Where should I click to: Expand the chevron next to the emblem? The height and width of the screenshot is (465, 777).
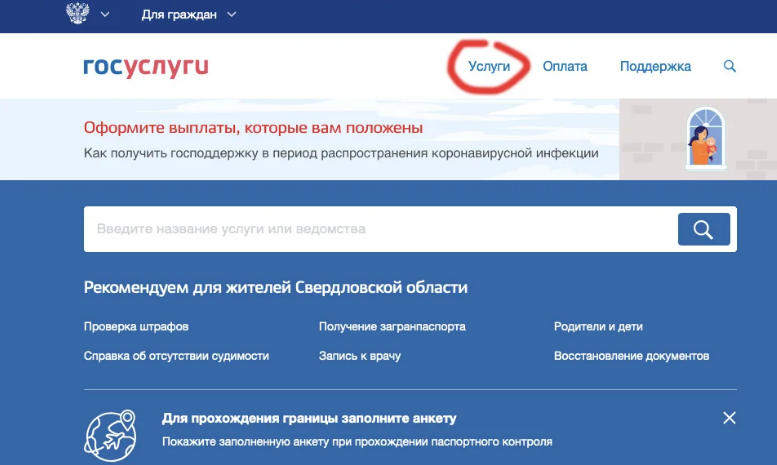(105, 14)
